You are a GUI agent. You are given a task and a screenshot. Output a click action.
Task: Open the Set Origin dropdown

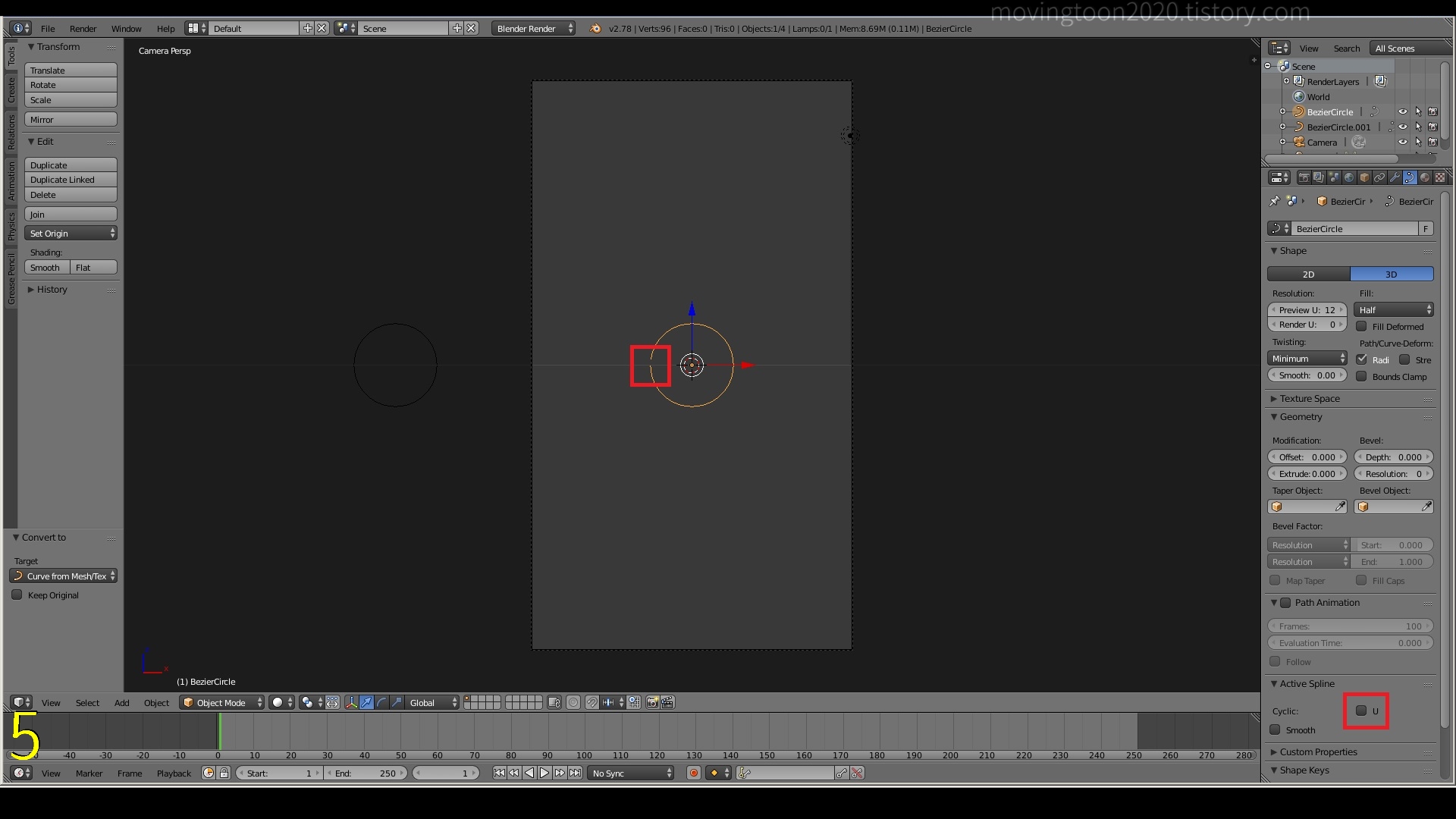[71, 234]
